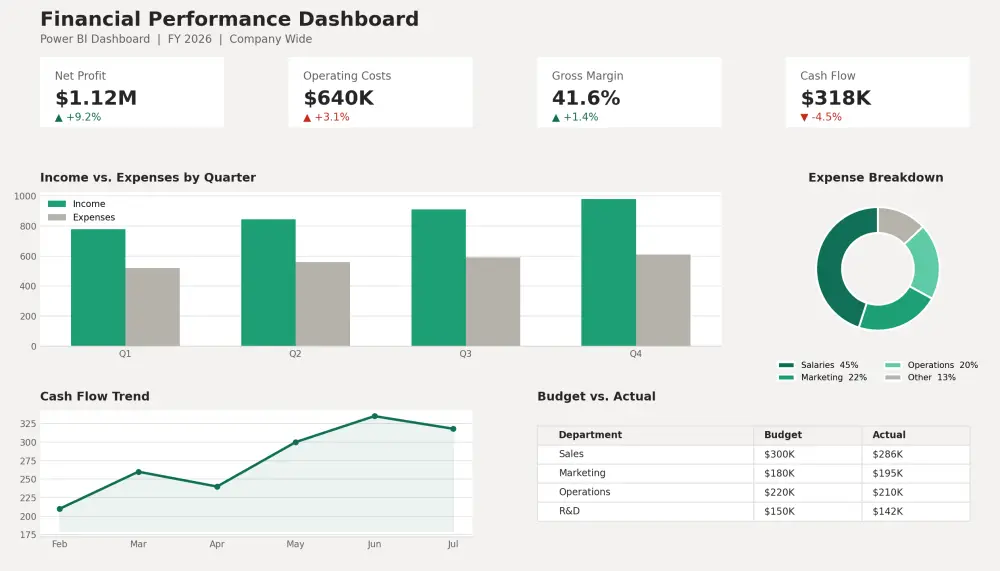Click the $300K Sales budget cell

point(808,454)
